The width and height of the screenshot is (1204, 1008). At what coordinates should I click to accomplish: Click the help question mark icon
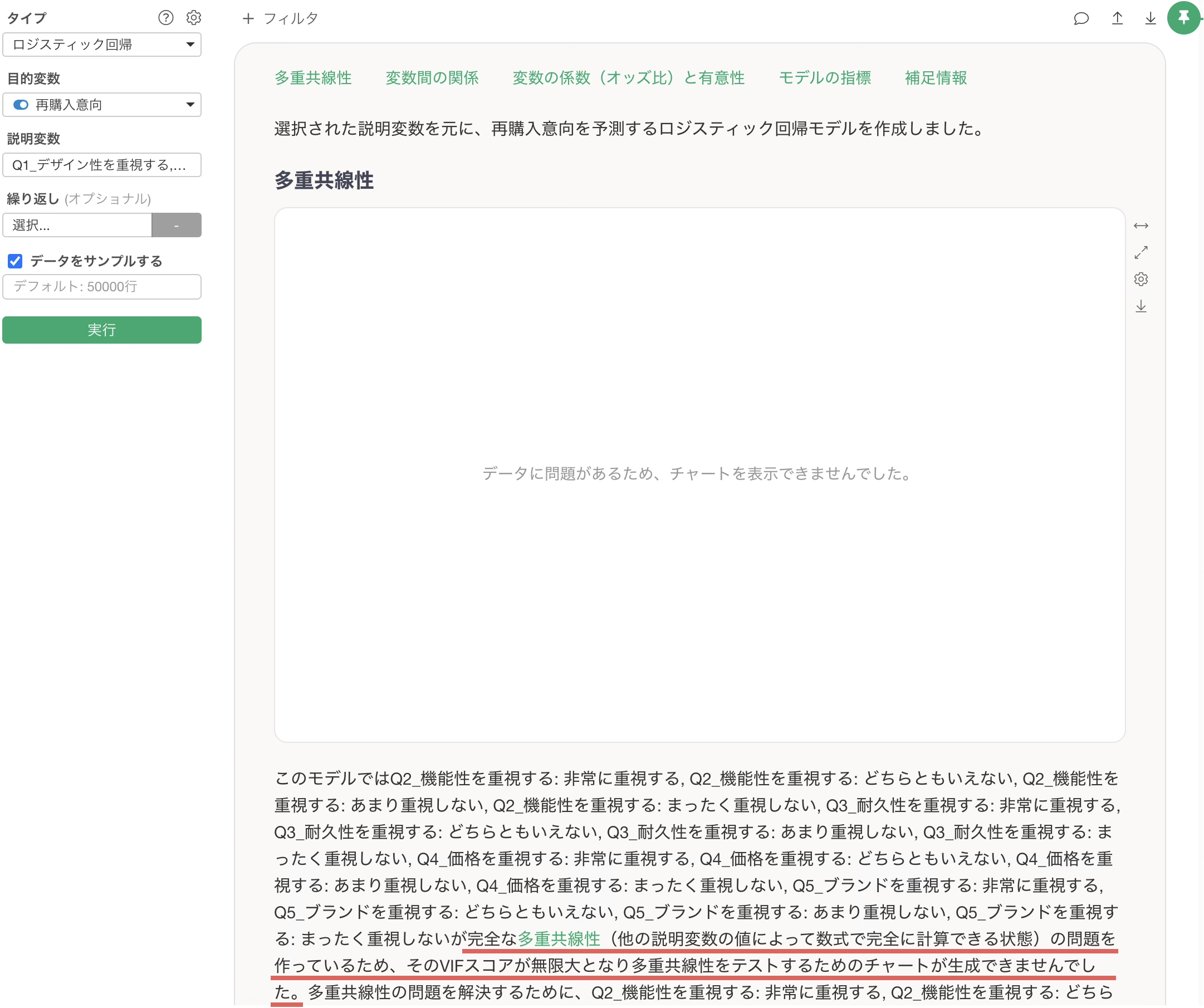(x=166, y=18)
